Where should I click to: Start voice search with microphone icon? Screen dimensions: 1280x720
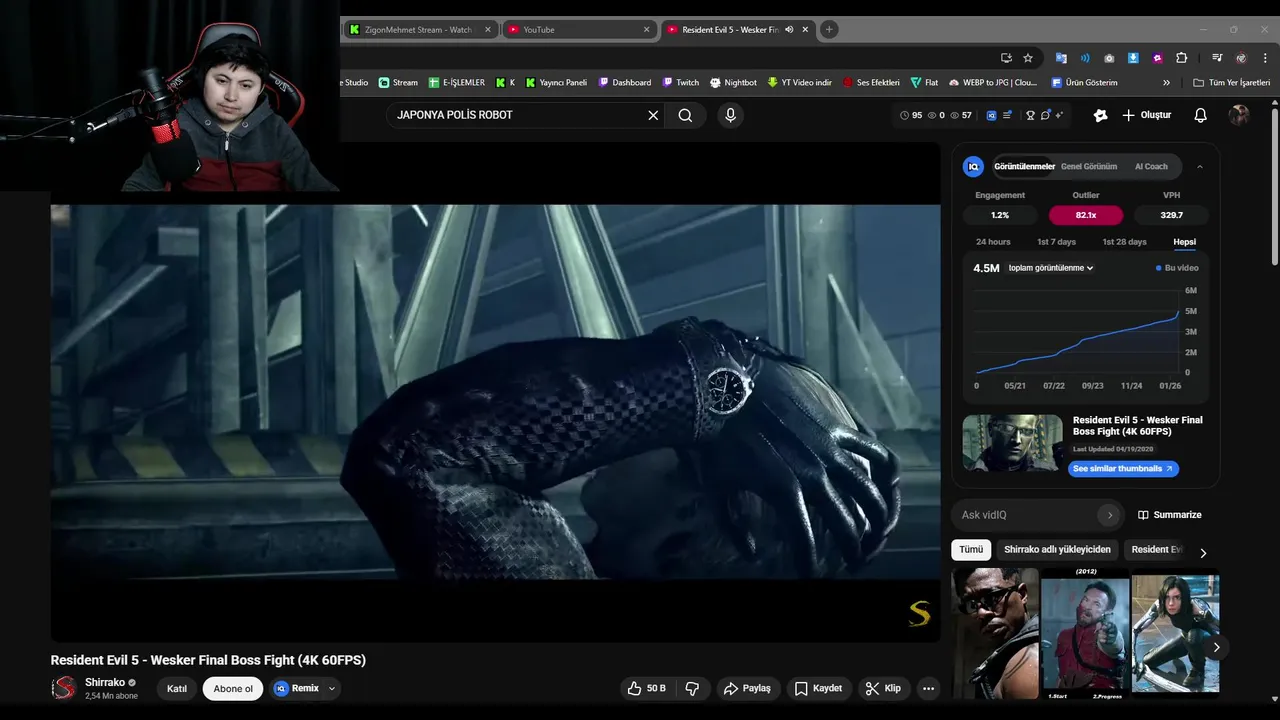(730, 115)
